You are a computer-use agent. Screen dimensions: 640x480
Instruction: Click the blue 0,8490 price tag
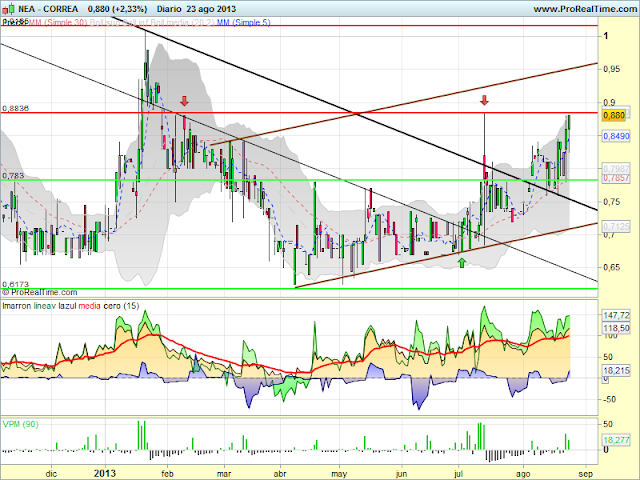[616, 136]
